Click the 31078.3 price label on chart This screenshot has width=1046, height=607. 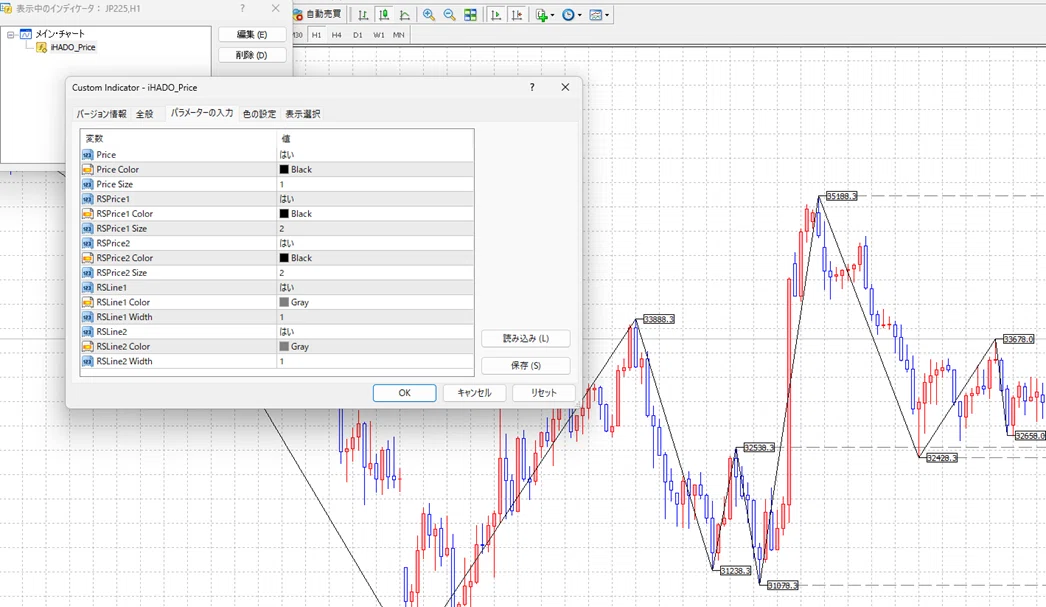click(782, 585)
